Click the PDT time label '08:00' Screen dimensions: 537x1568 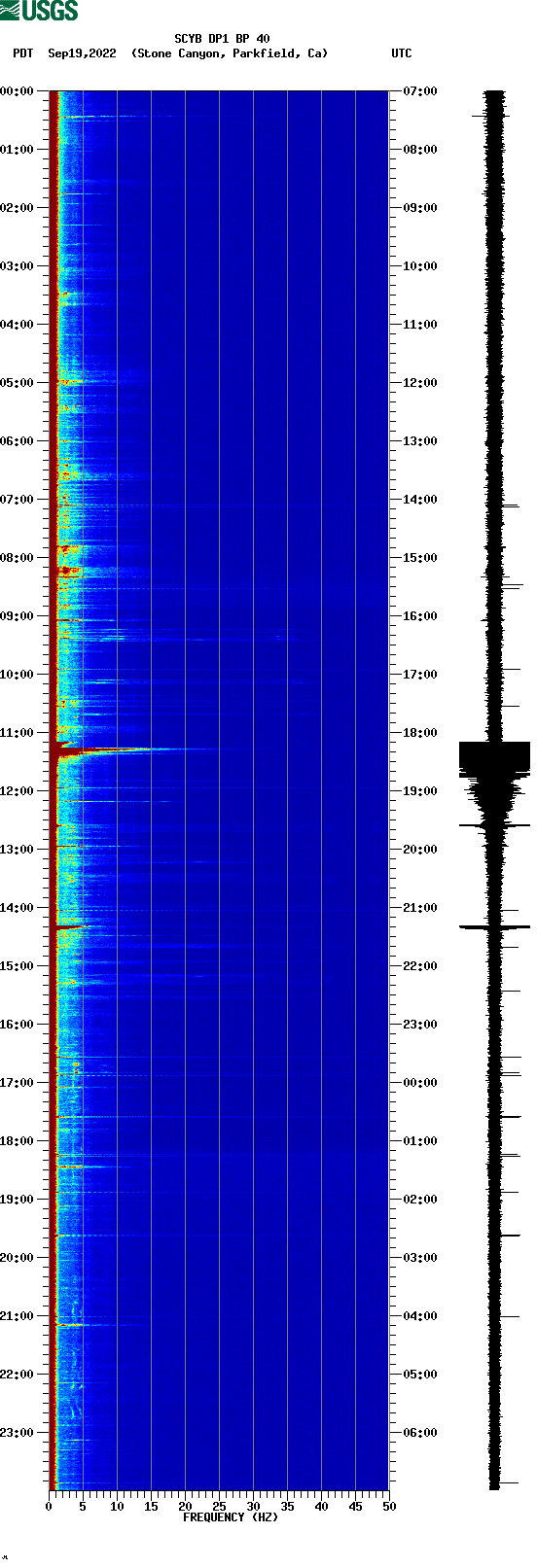tap(18, 558)
